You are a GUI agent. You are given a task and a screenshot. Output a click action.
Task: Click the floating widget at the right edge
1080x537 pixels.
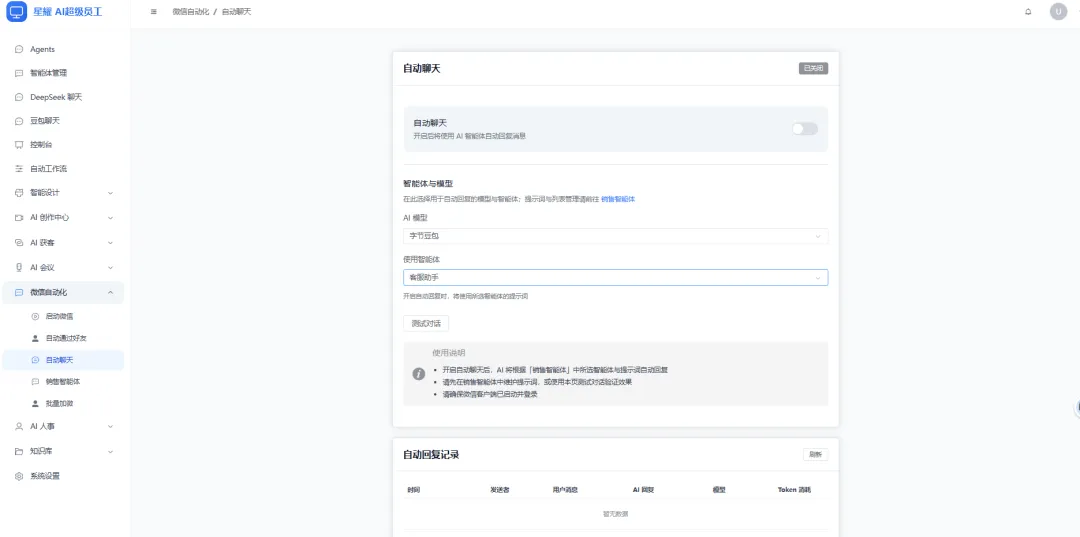coord(1077,408)
